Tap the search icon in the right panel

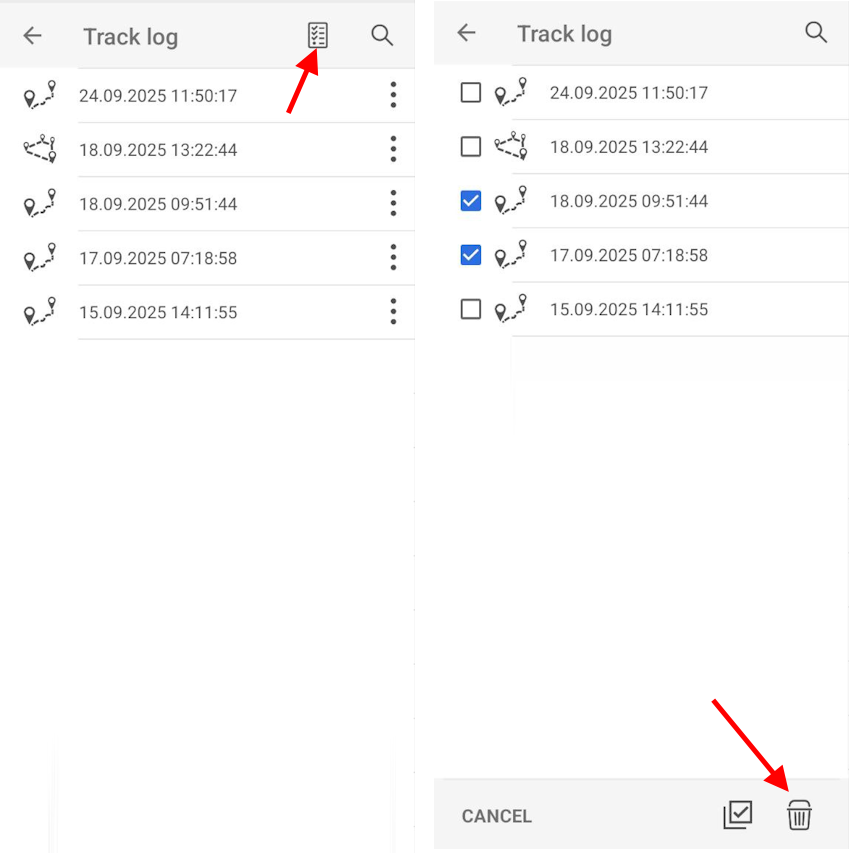coord(816,33)
